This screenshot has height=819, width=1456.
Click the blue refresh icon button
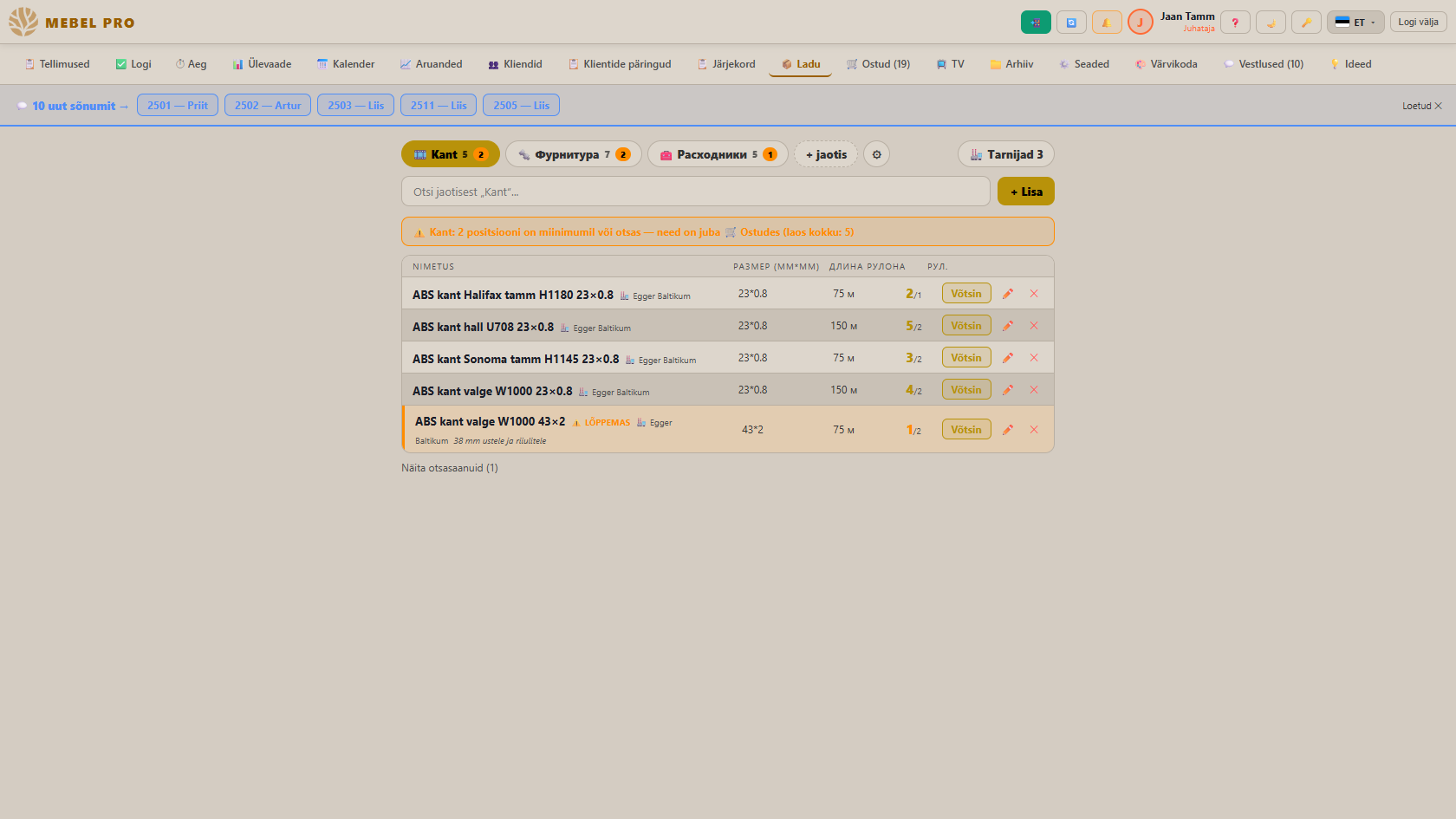coord(1071,23)
